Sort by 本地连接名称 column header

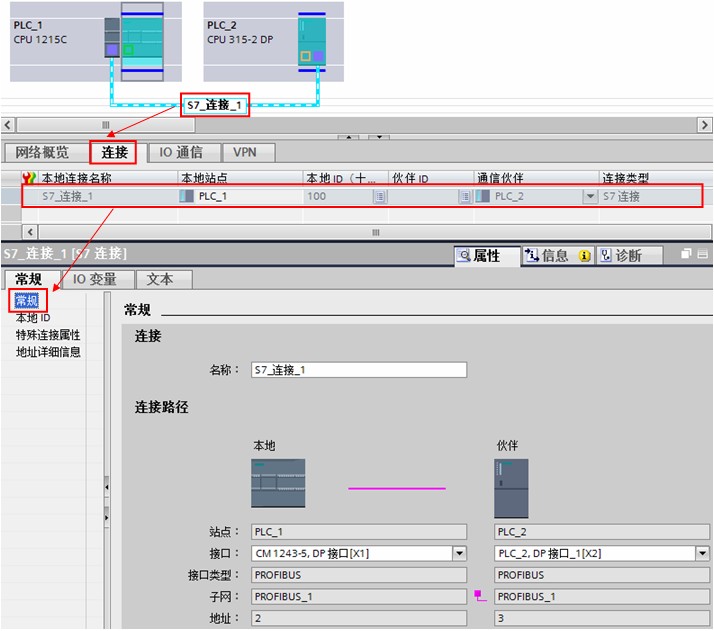pos(76,178)
